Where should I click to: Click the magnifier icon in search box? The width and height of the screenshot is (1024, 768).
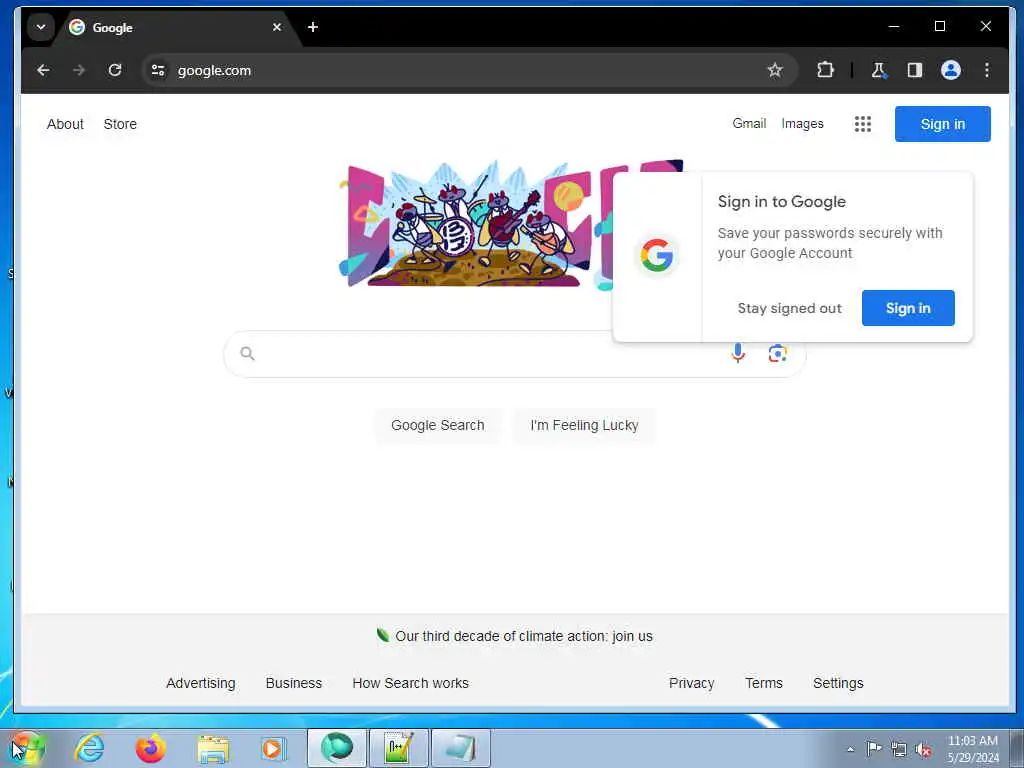tap(247, 353)
